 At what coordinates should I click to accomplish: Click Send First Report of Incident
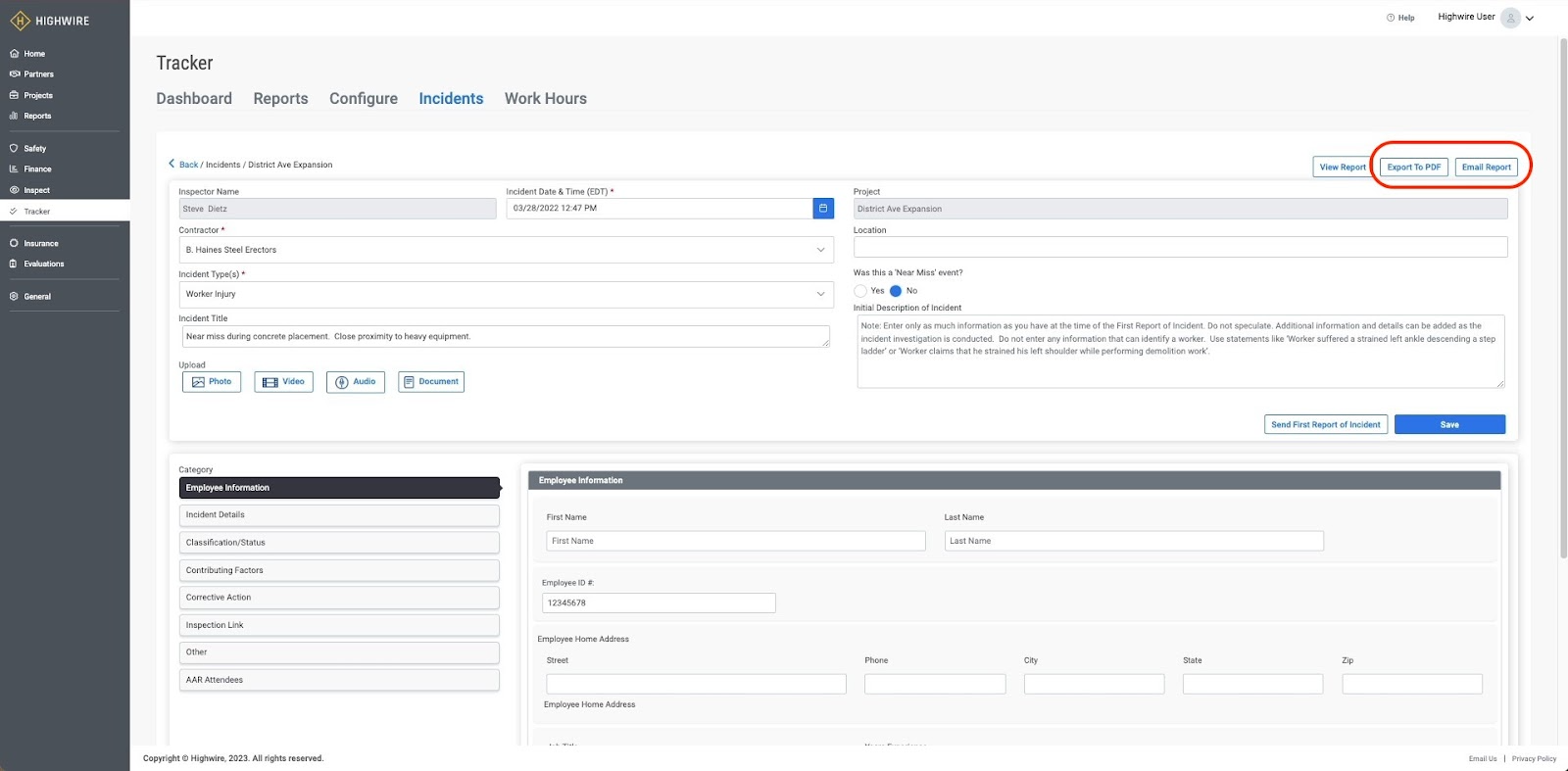1326,425
